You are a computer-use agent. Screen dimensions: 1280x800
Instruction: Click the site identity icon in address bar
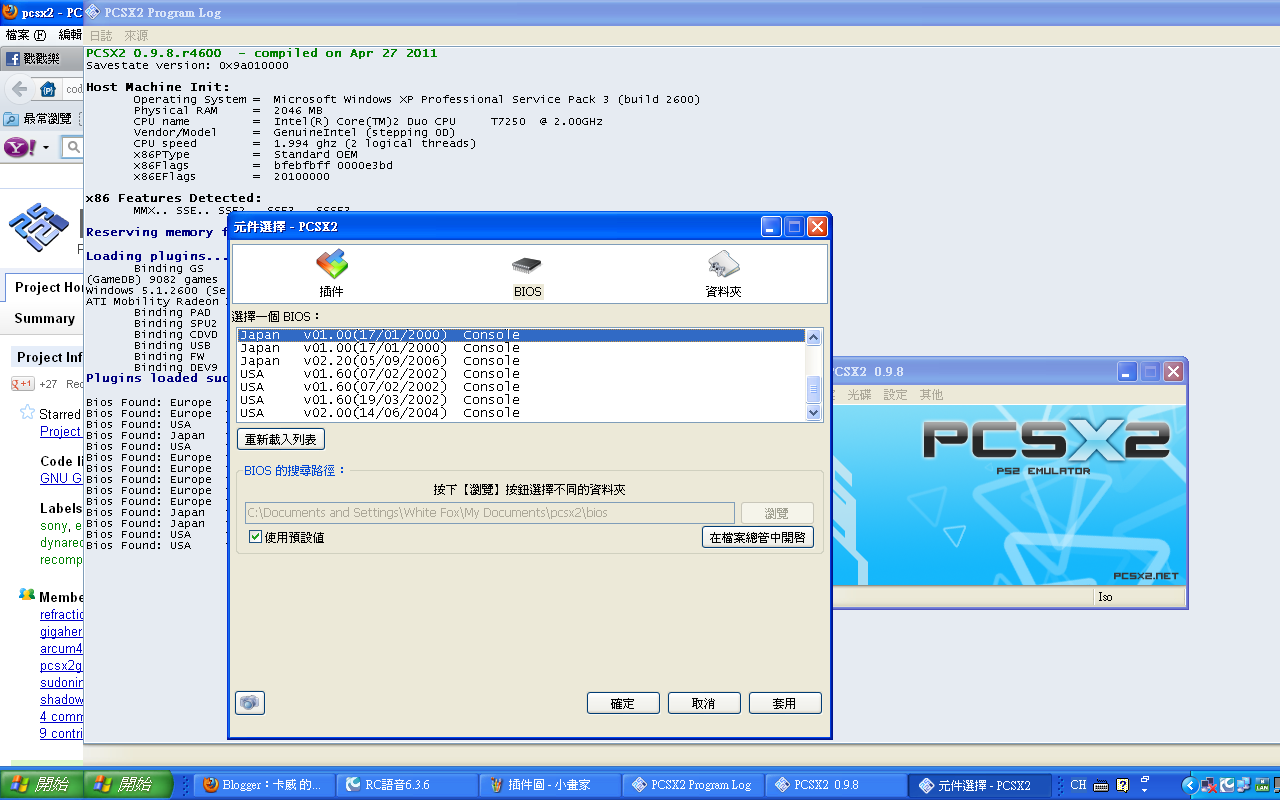coord(47,89)
